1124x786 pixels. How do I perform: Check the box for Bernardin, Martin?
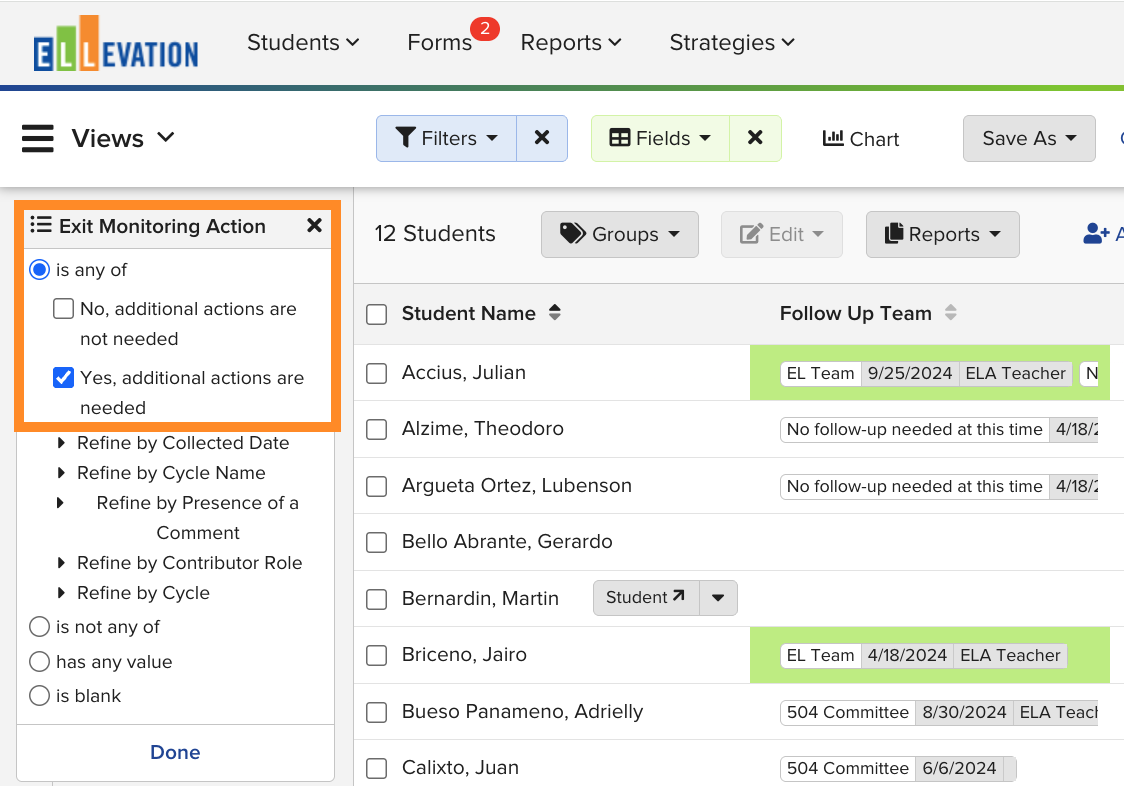point(376,599)
